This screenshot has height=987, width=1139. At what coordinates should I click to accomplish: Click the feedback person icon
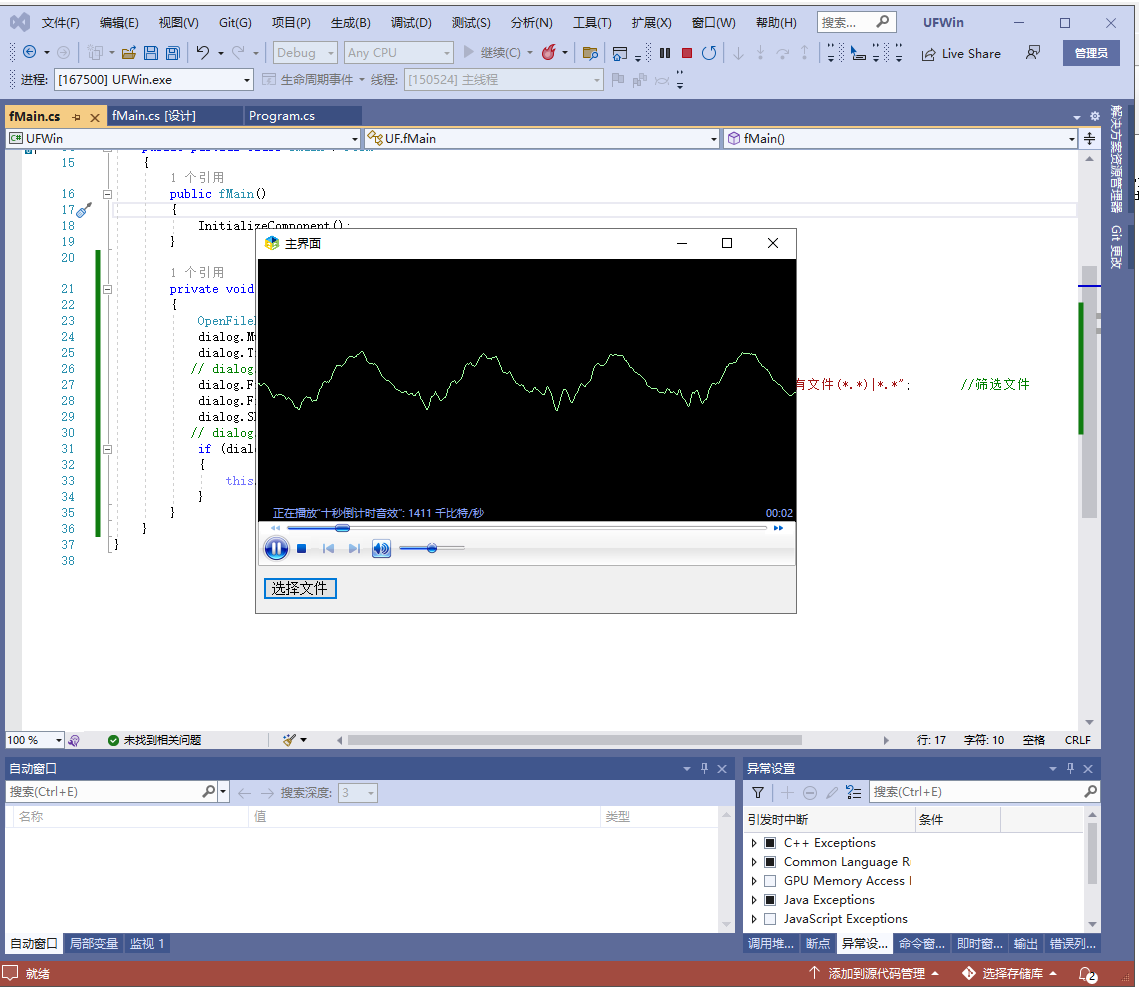tap(1032, 53)
